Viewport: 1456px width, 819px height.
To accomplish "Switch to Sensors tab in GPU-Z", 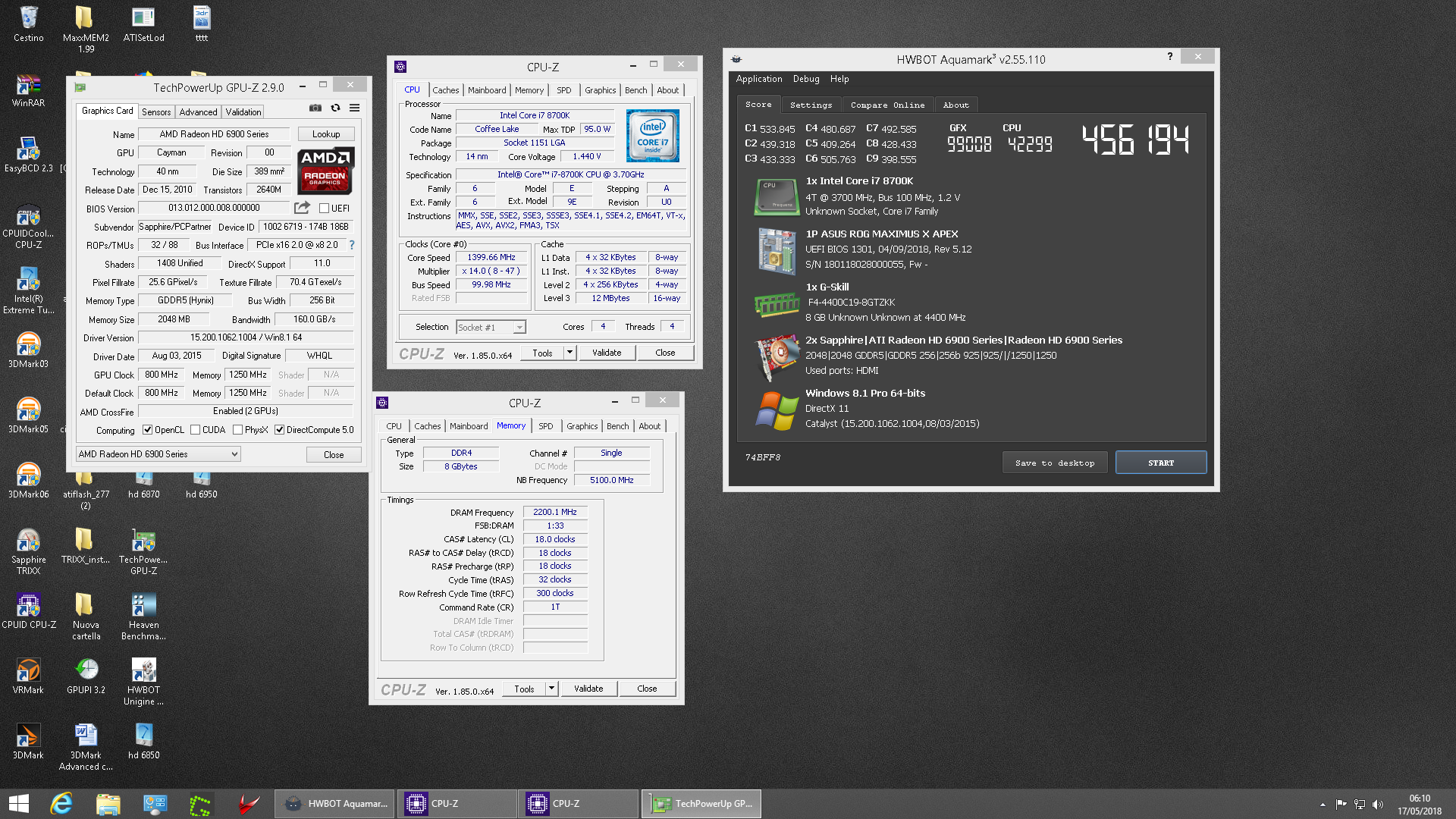I will (x=156, y=112).
